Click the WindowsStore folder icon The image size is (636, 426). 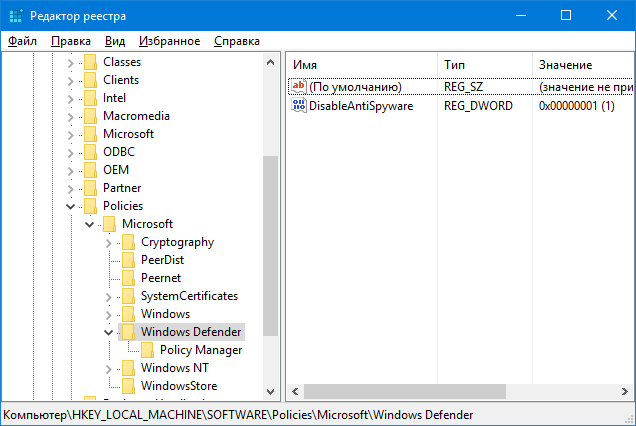129,386
